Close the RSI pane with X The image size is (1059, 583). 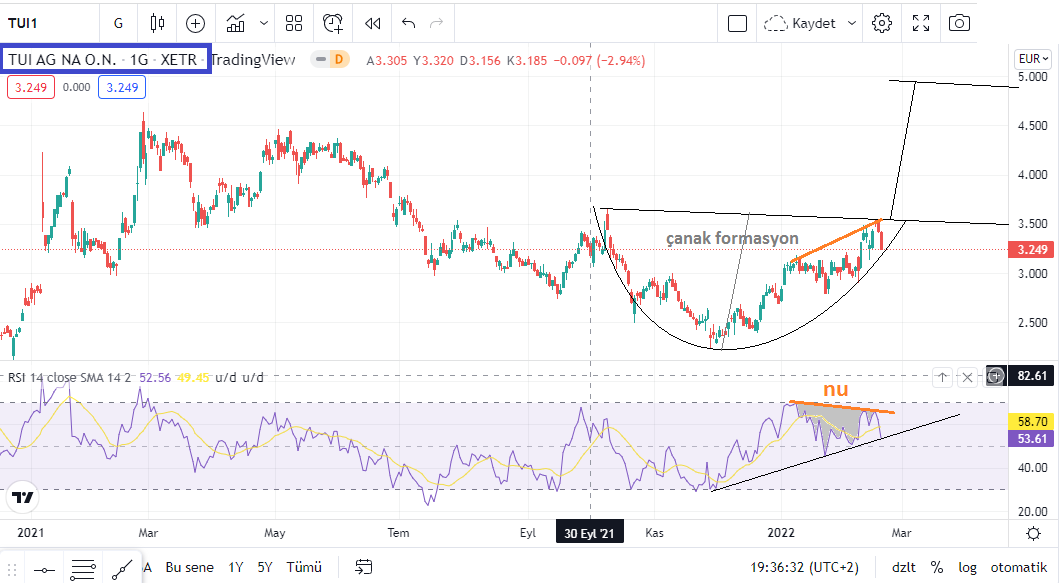pyautogui.click(x=967, y=378)
